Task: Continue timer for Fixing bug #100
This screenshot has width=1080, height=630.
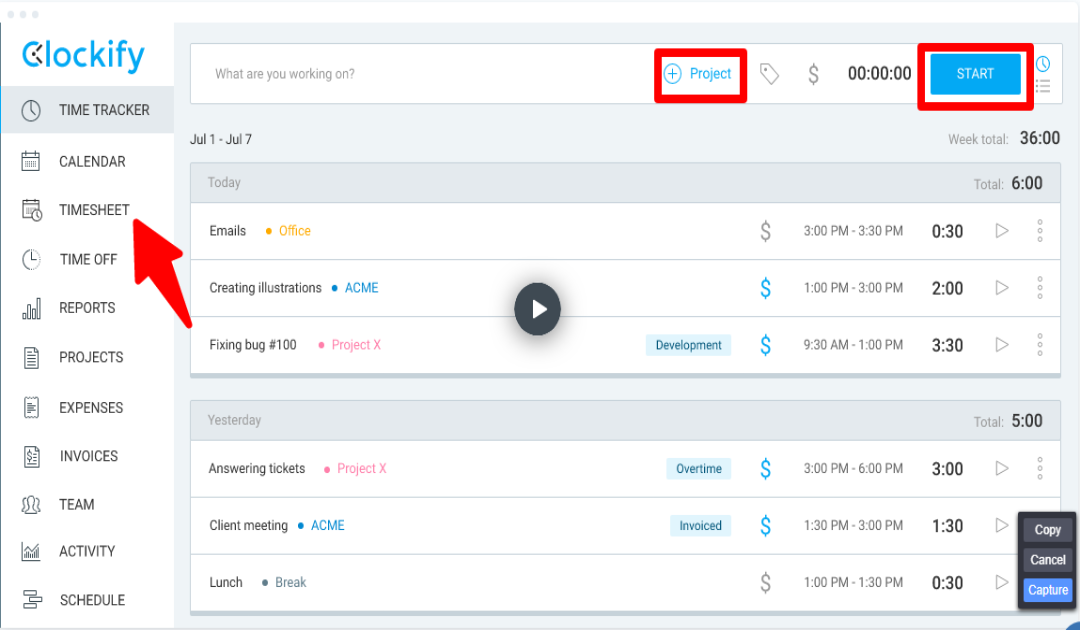Action: click(1002, 344)
